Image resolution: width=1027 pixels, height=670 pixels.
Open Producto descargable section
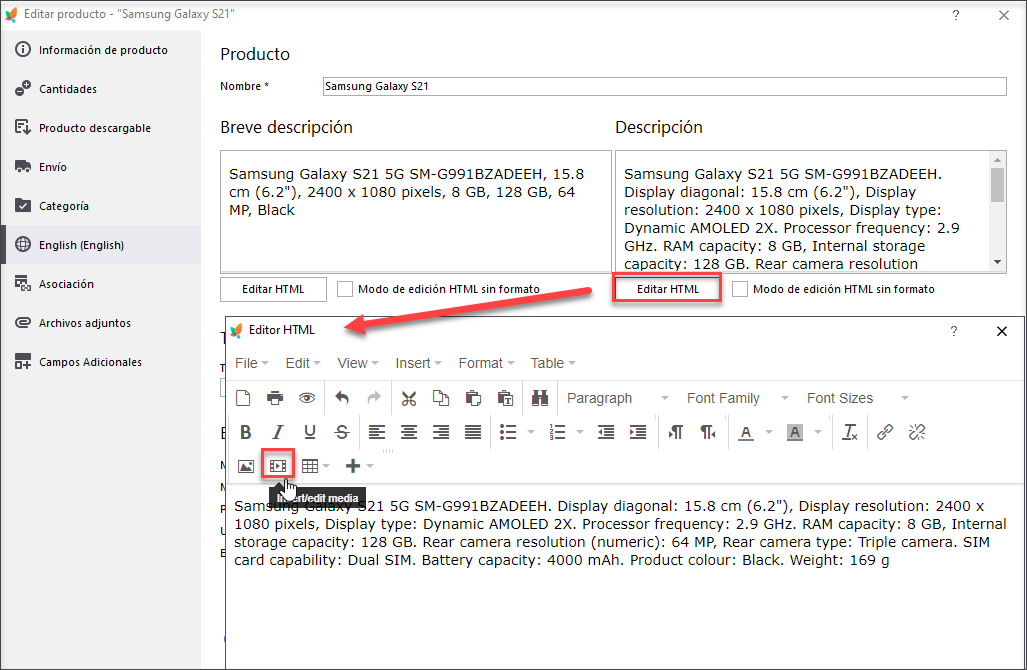click(x=102, y=128)
